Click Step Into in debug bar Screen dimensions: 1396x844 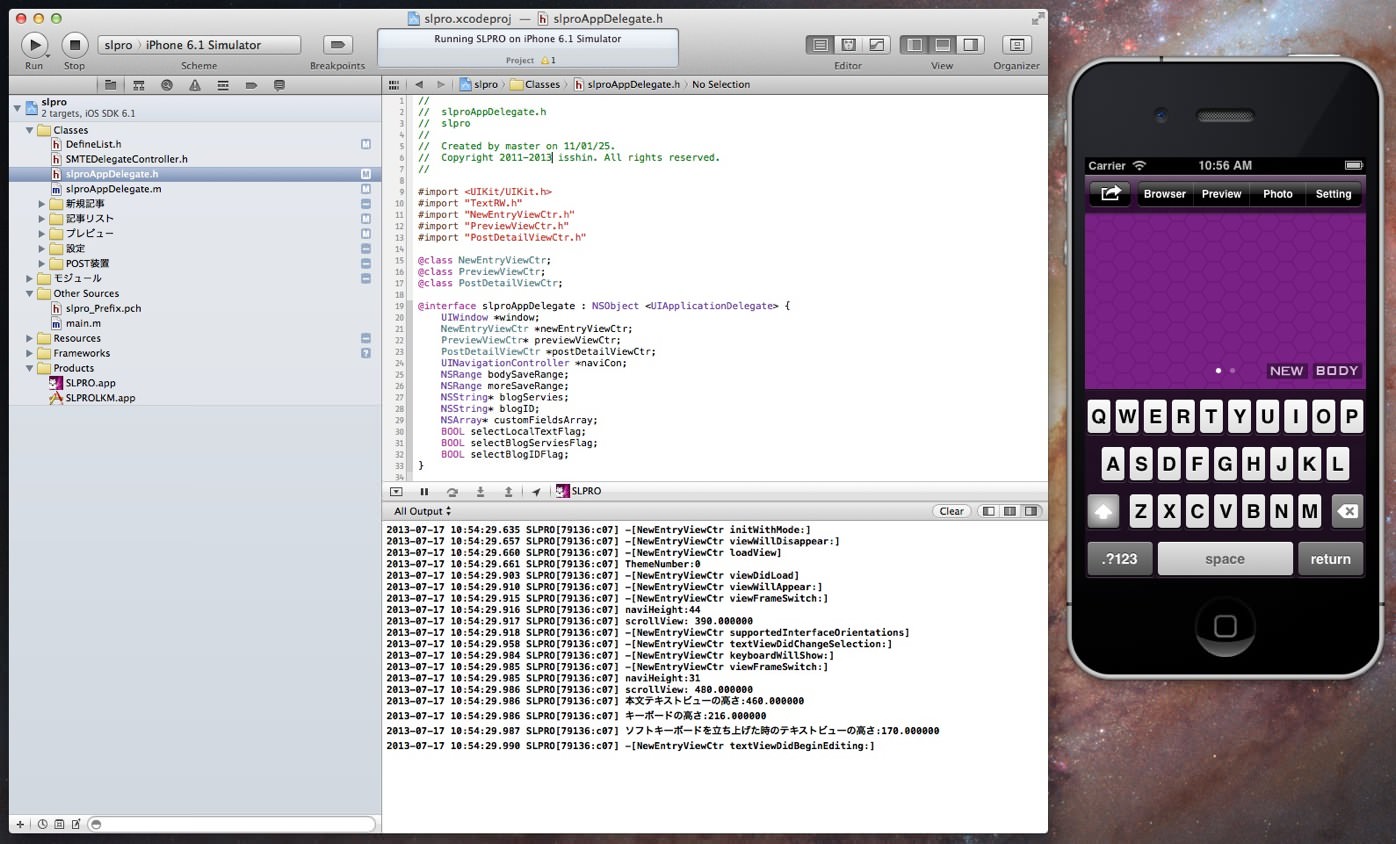point(480,492)
